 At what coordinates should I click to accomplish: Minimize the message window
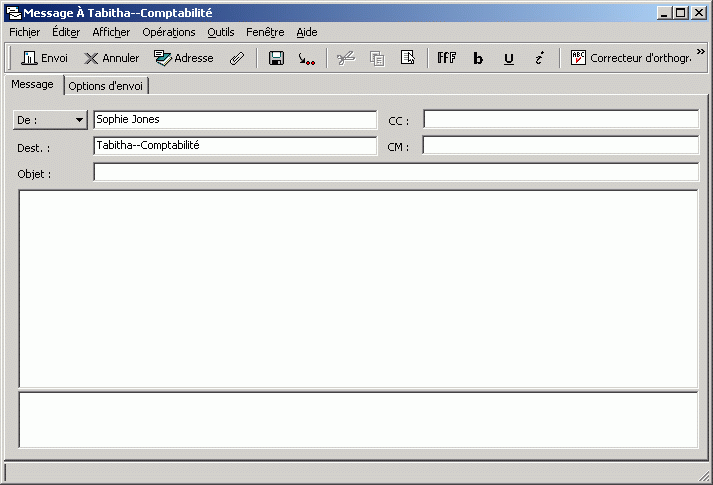pos(664,13)
